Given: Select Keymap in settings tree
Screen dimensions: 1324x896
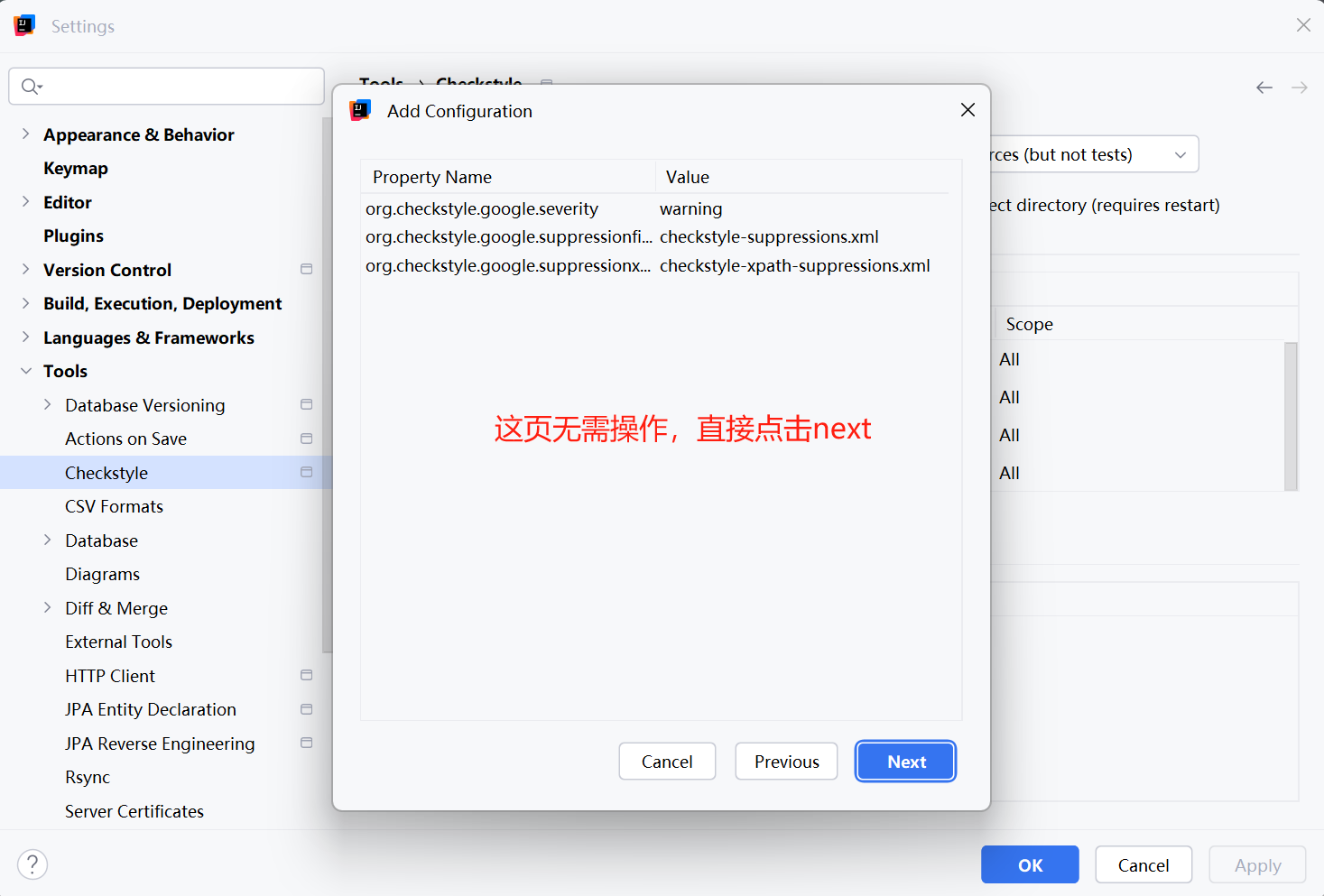Looking at the screenshot, I should 76,168.
